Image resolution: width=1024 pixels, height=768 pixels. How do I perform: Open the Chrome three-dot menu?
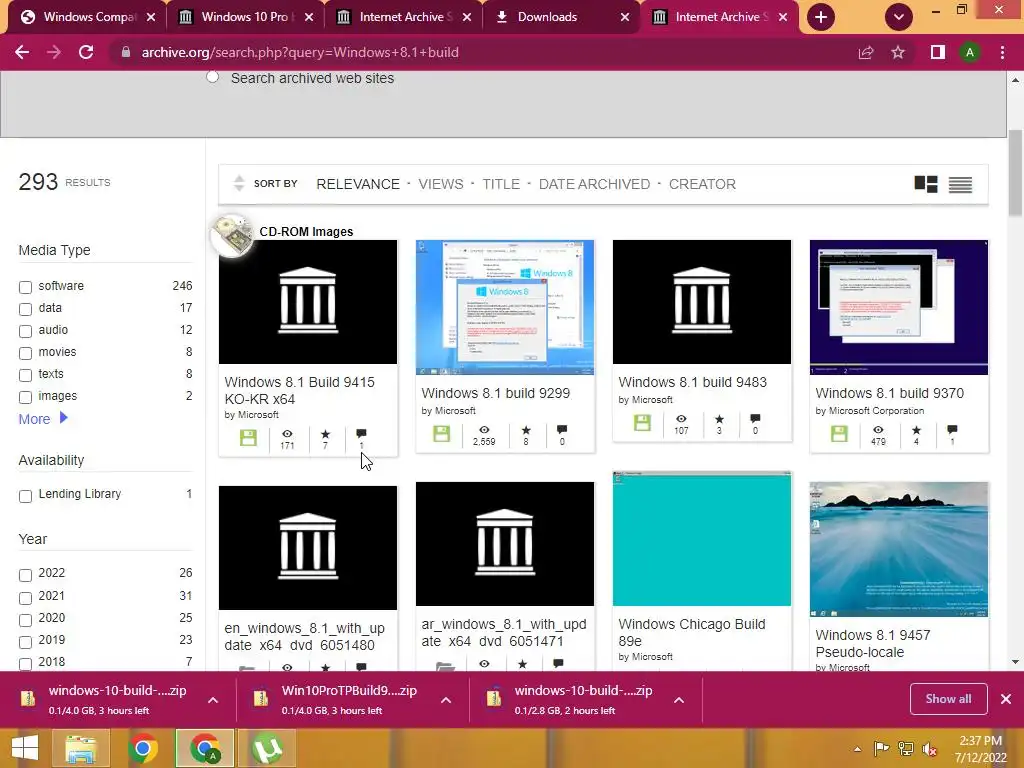[1002, 52]
